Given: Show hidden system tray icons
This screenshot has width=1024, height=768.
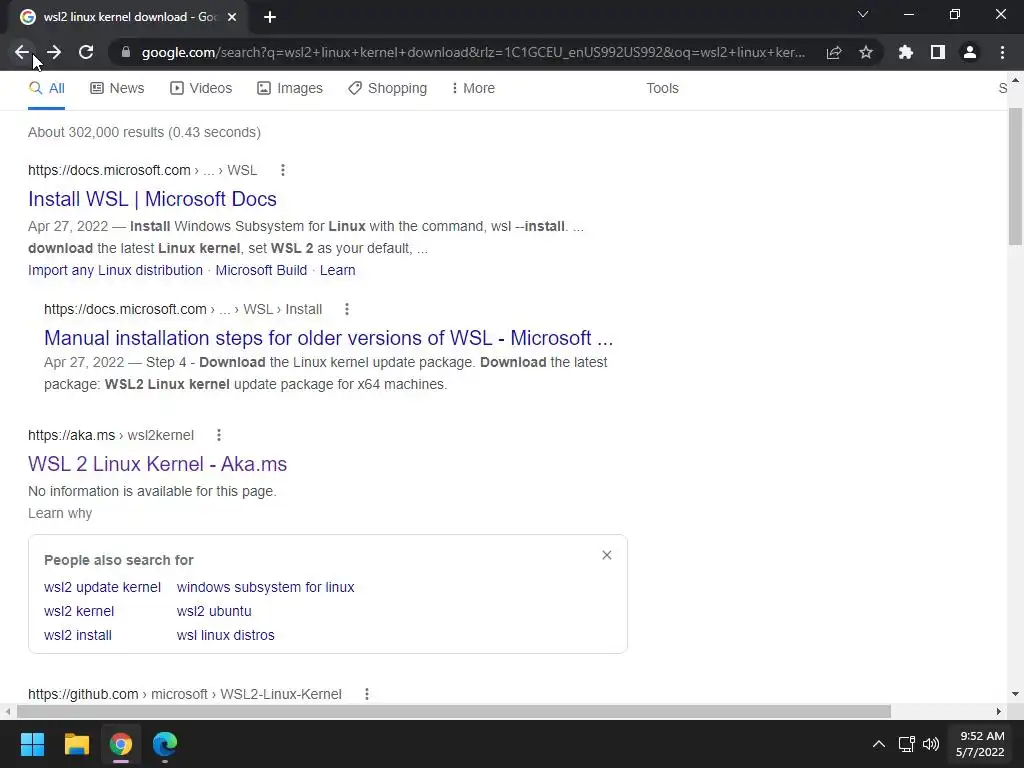Looking at the screenshot, I should pos(879,744).
